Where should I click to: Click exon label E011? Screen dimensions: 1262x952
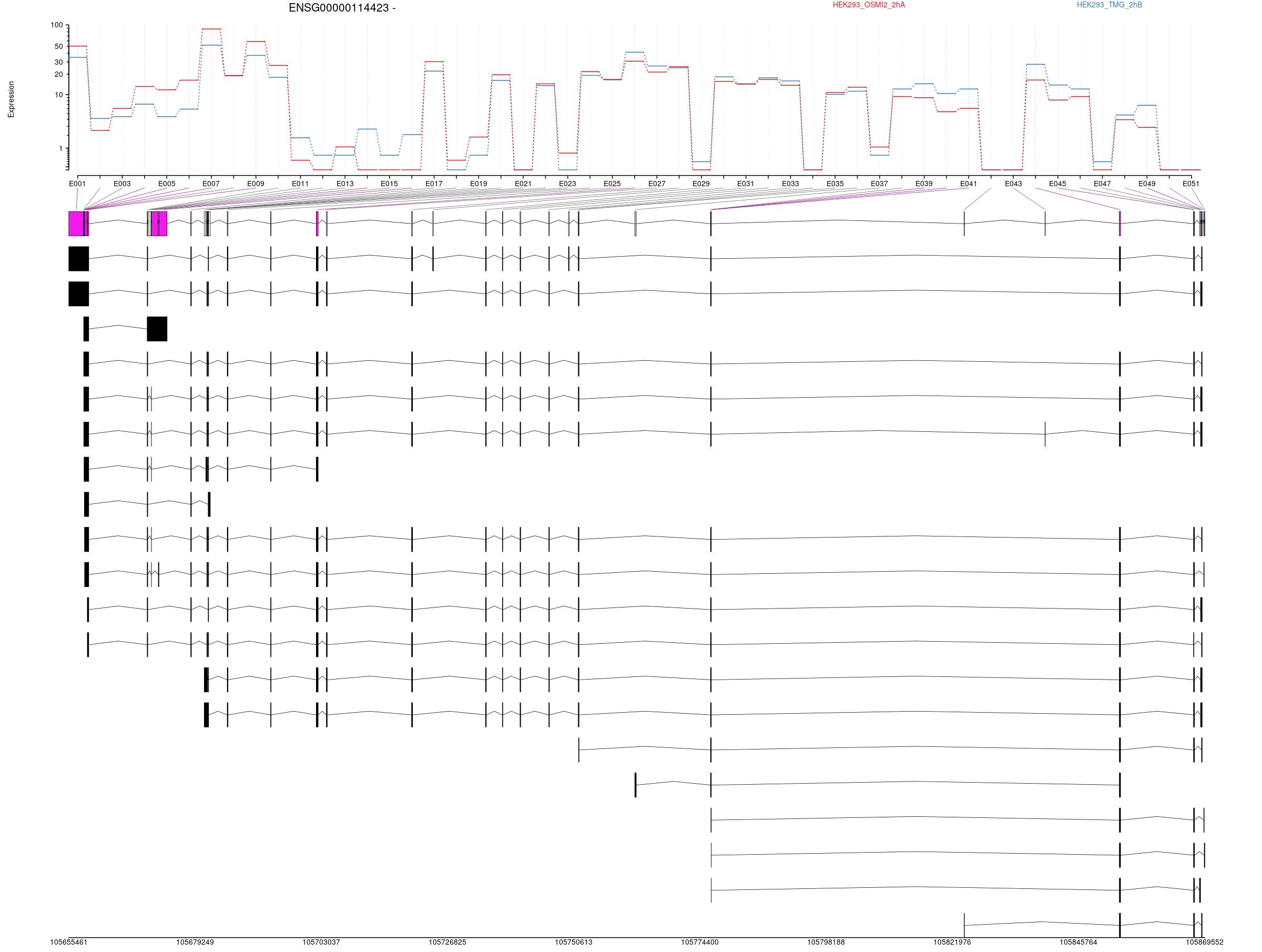(300, 184)
